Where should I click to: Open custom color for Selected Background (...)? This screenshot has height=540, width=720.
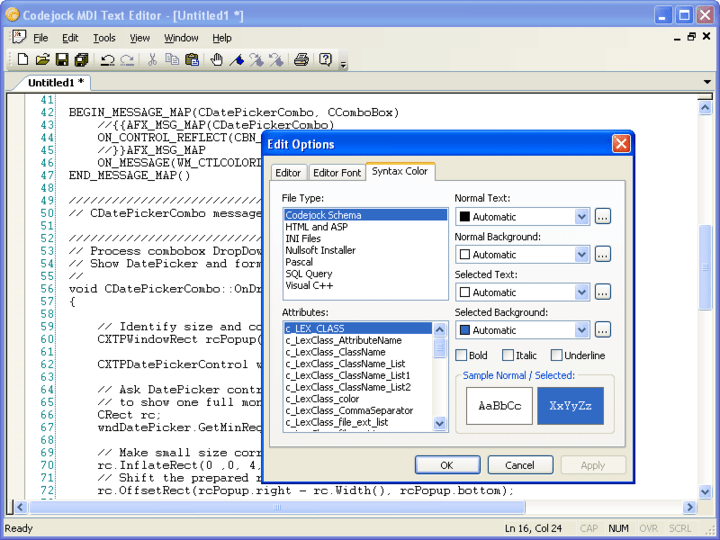pos(602,329)
